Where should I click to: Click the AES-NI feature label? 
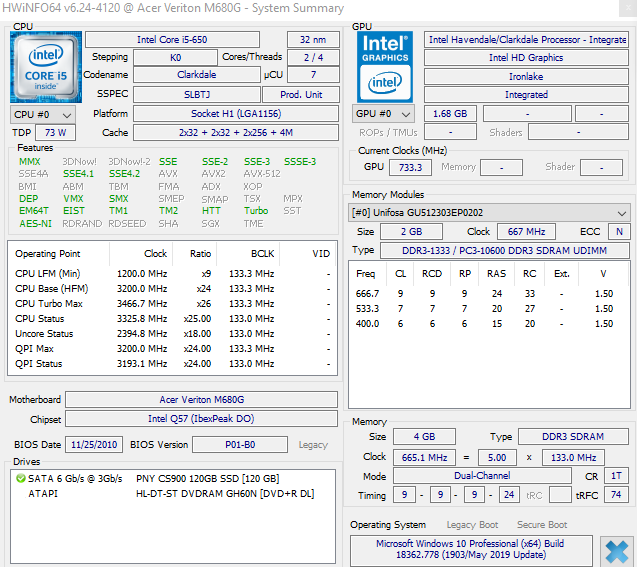pyautogui.click(x=35, y=224)
